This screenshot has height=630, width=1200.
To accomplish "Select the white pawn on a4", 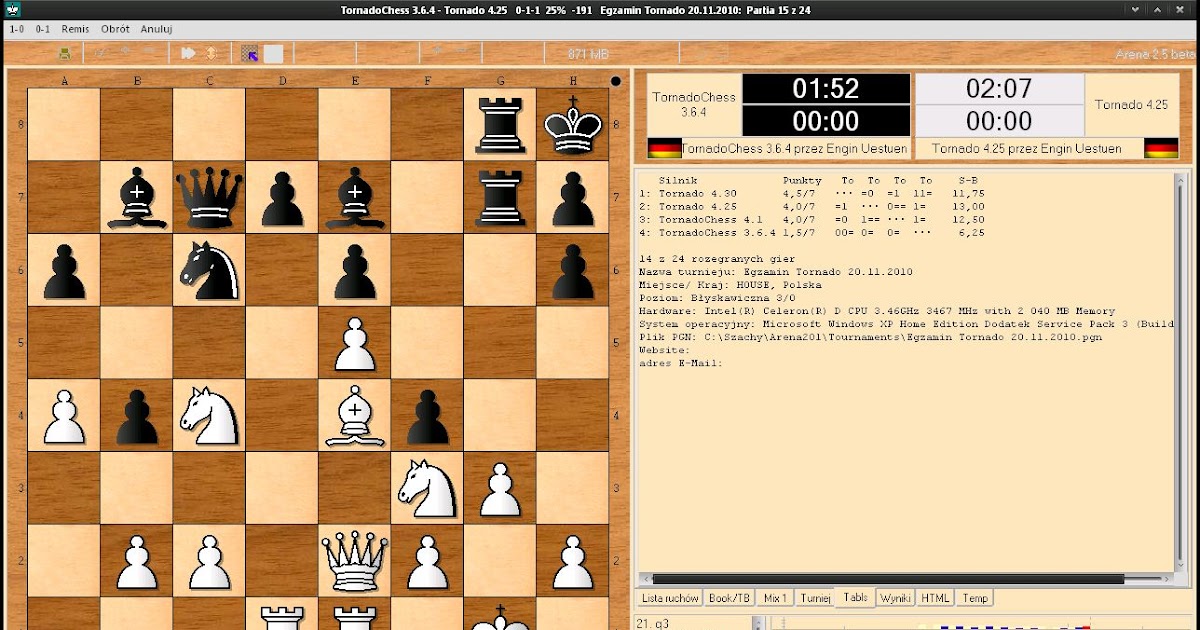I will (64, 417).
